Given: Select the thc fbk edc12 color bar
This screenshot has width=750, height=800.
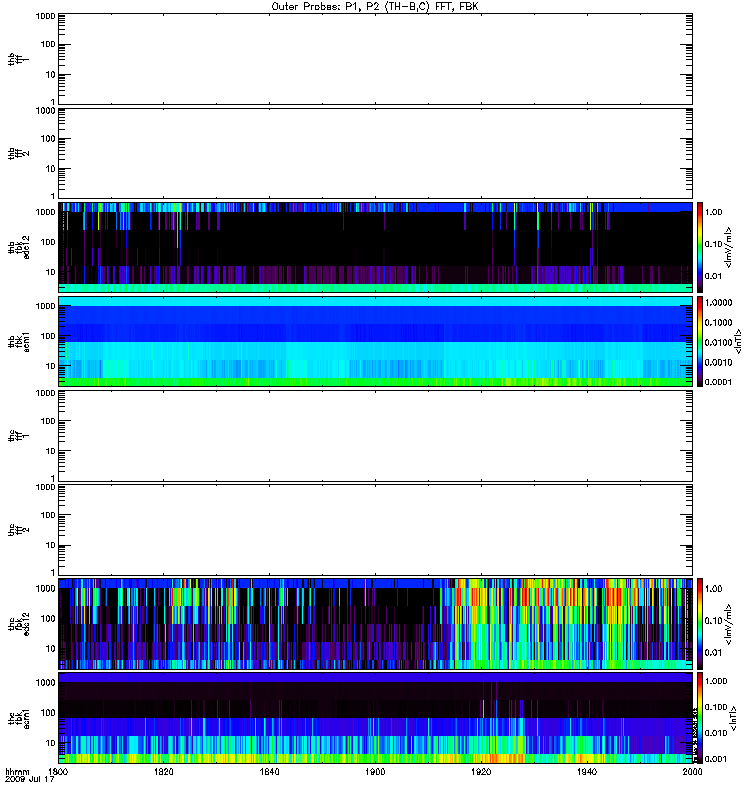Looking at the screenshot, I should coord(700,624).
